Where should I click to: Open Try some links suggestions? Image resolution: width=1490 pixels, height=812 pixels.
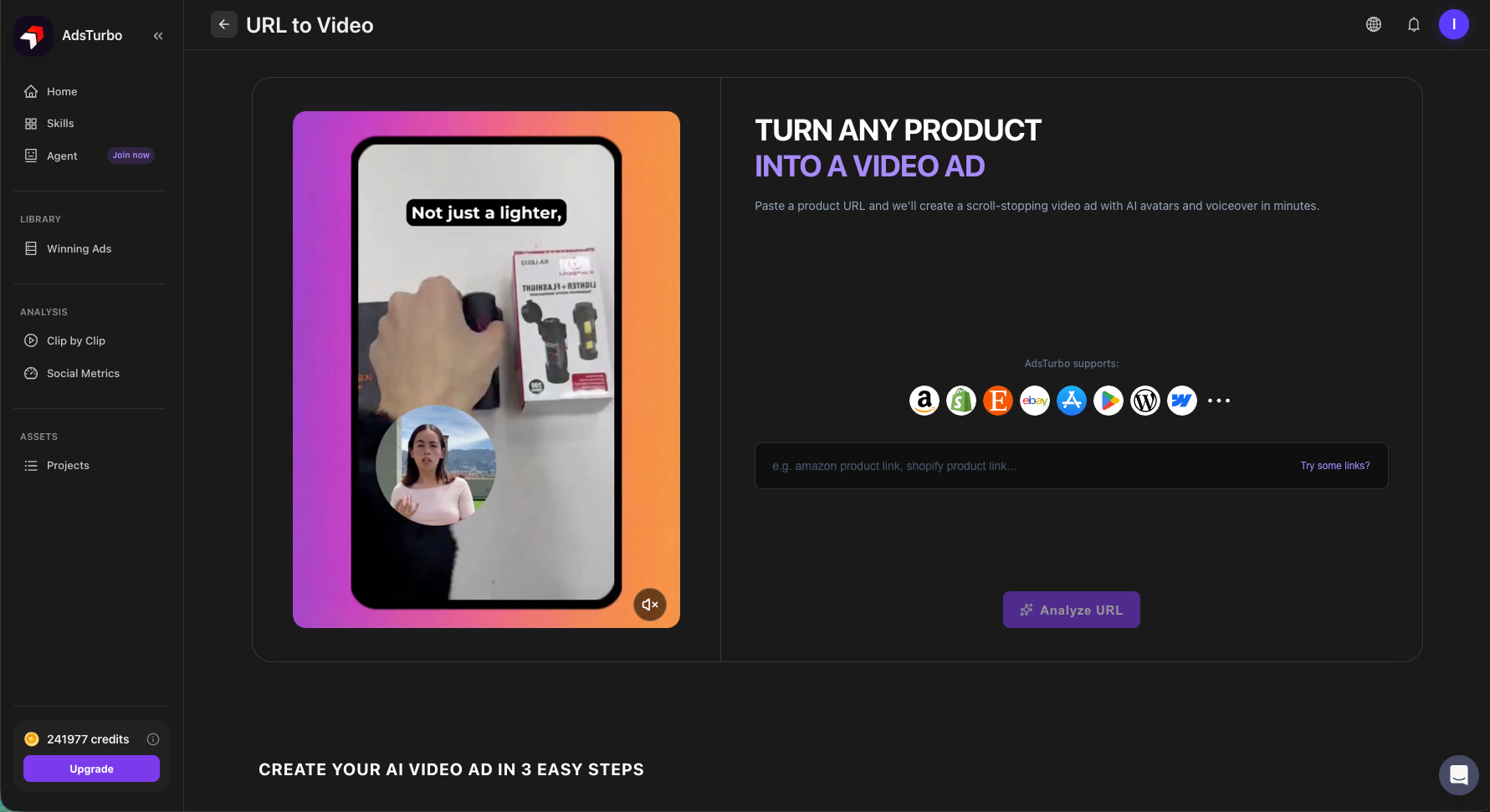(x=1334, y=466)
